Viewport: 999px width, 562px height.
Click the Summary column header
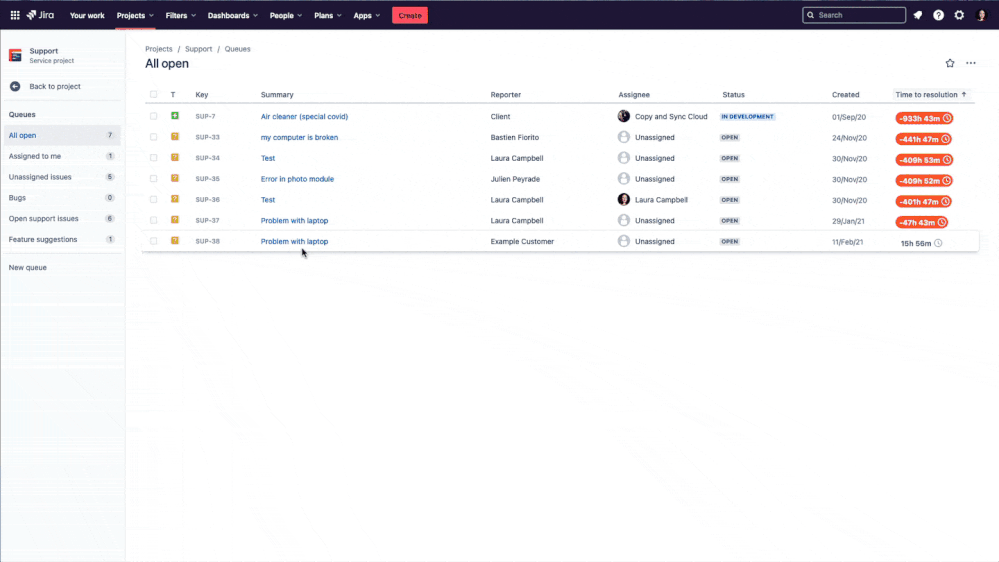(x=277, y=94)
